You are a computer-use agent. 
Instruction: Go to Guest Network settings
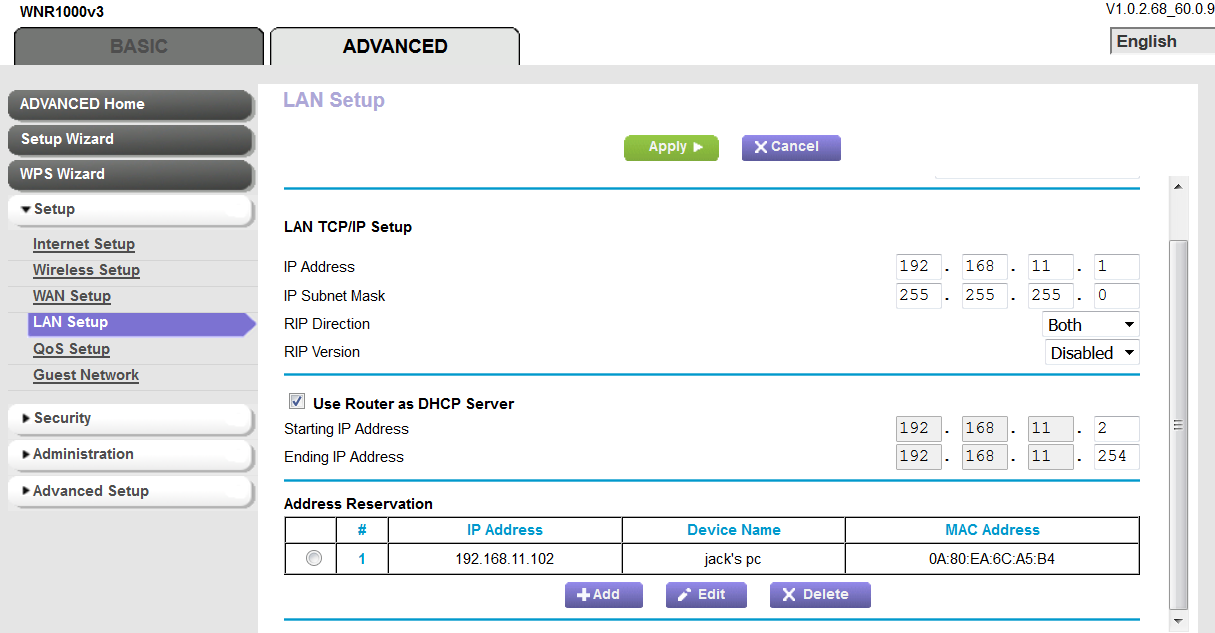point(86,375)
